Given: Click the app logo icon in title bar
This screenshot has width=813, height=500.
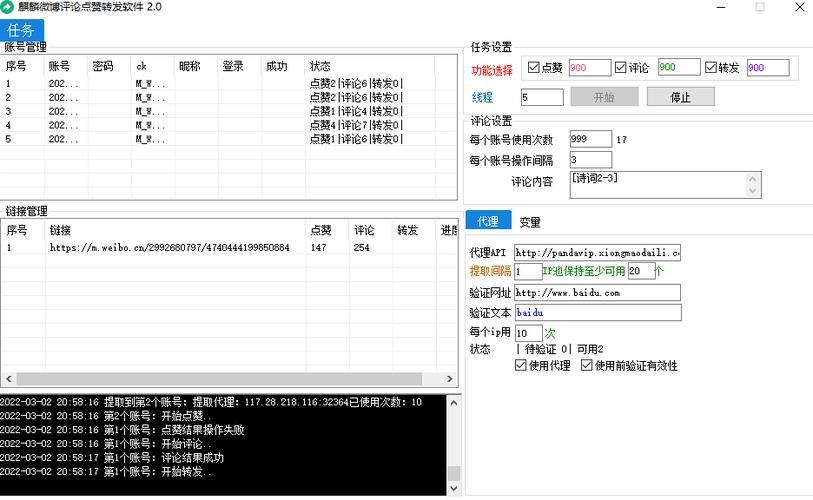Looking at the screenshot, I should pyautogui.click(x=7, y=7).
